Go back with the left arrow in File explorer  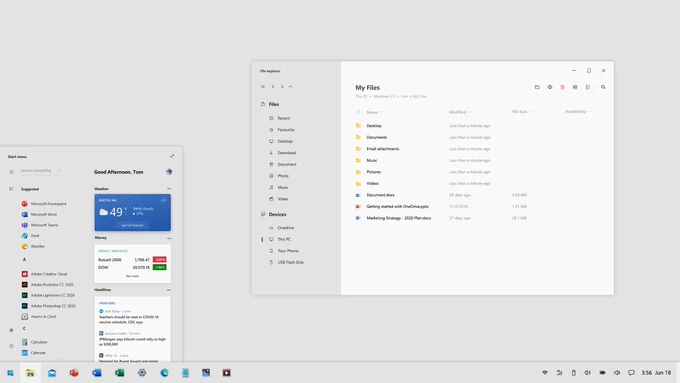coord(273,87)
